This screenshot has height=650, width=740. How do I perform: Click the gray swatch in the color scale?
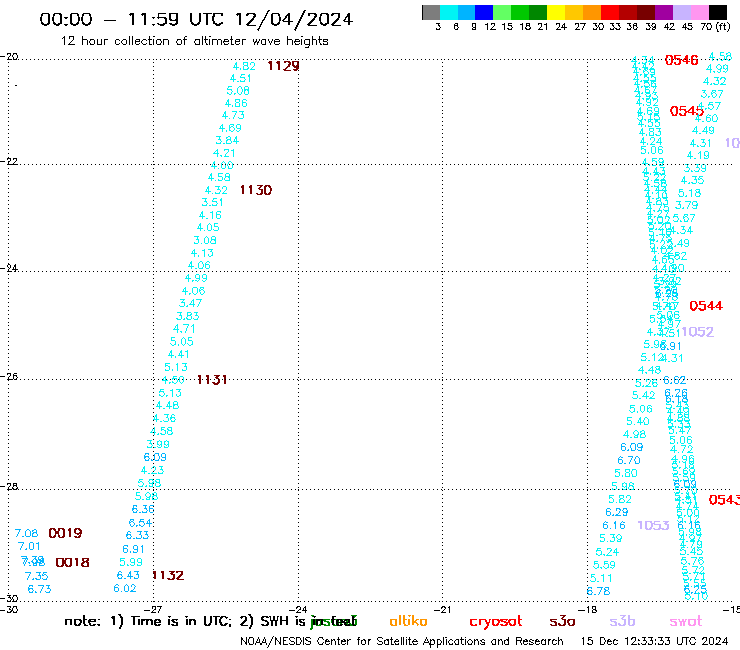tap(431, 12)
